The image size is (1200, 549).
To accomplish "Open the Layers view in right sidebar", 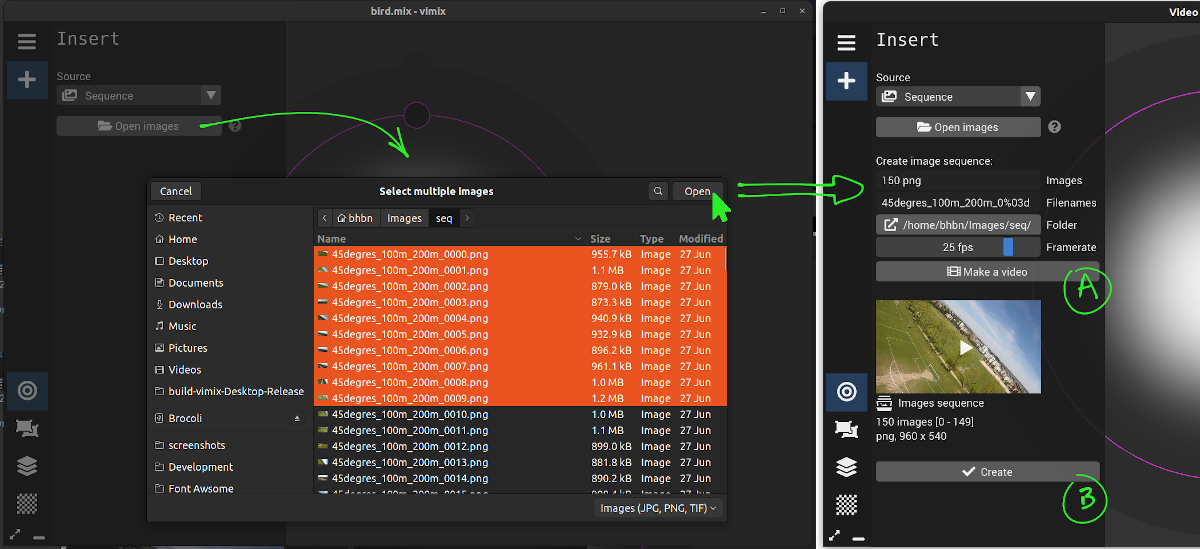I will coord(846,466).
